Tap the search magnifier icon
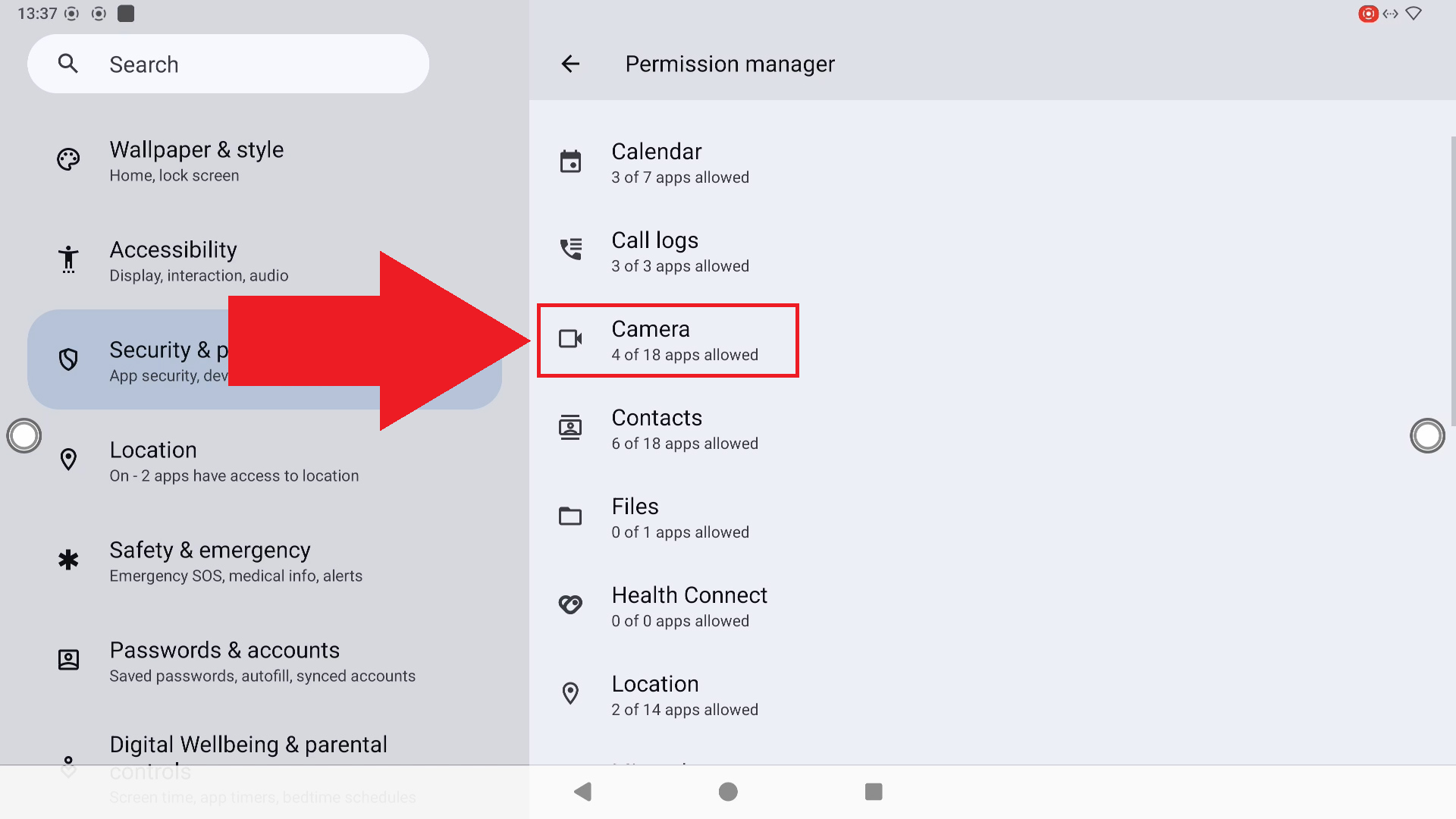Image resolution: width=1456 pixels, height=819 pixels. [x=68, y=64]
